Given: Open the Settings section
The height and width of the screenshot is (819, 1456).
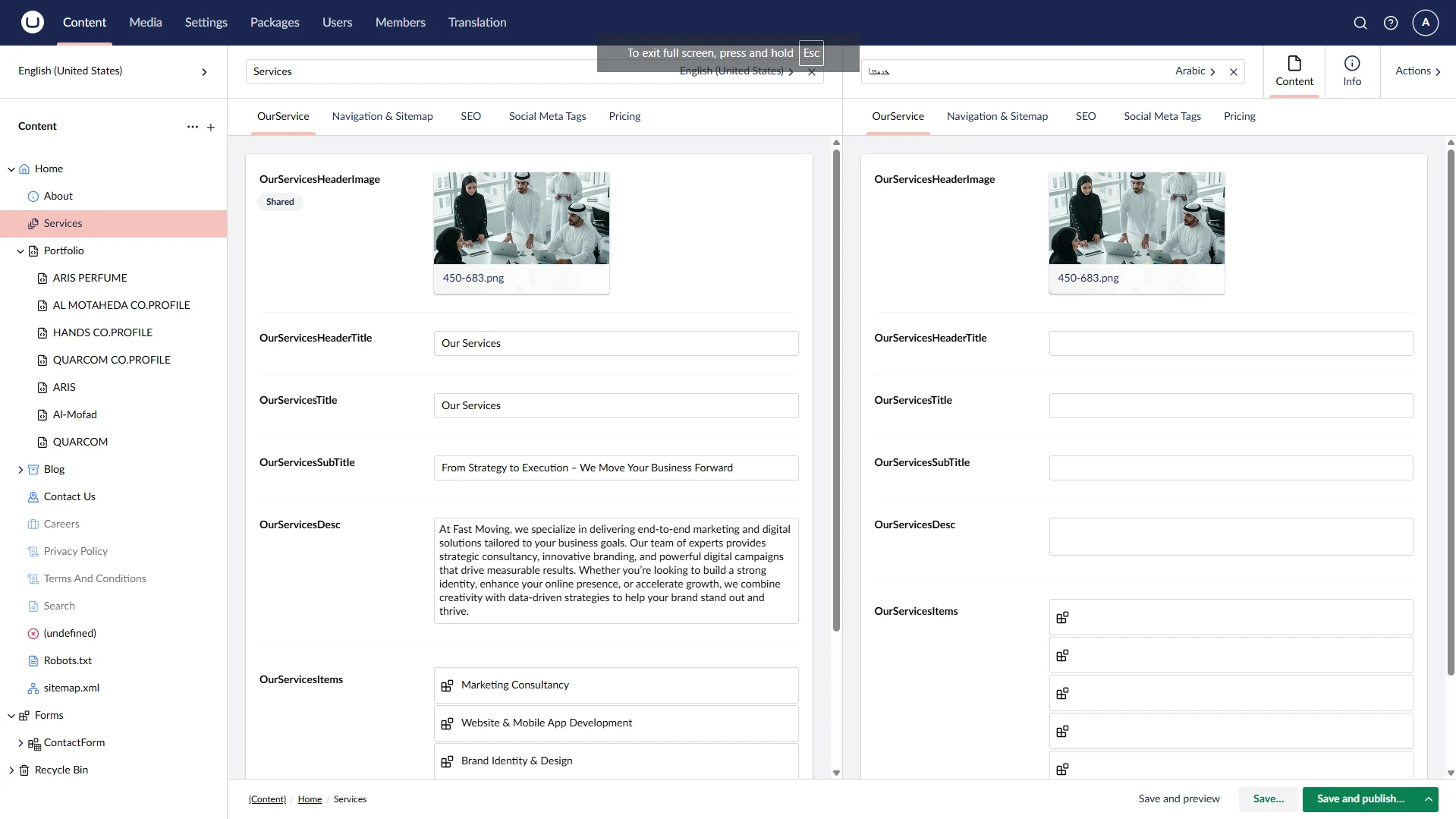Looking at the screenshot, I should [206, 23].
